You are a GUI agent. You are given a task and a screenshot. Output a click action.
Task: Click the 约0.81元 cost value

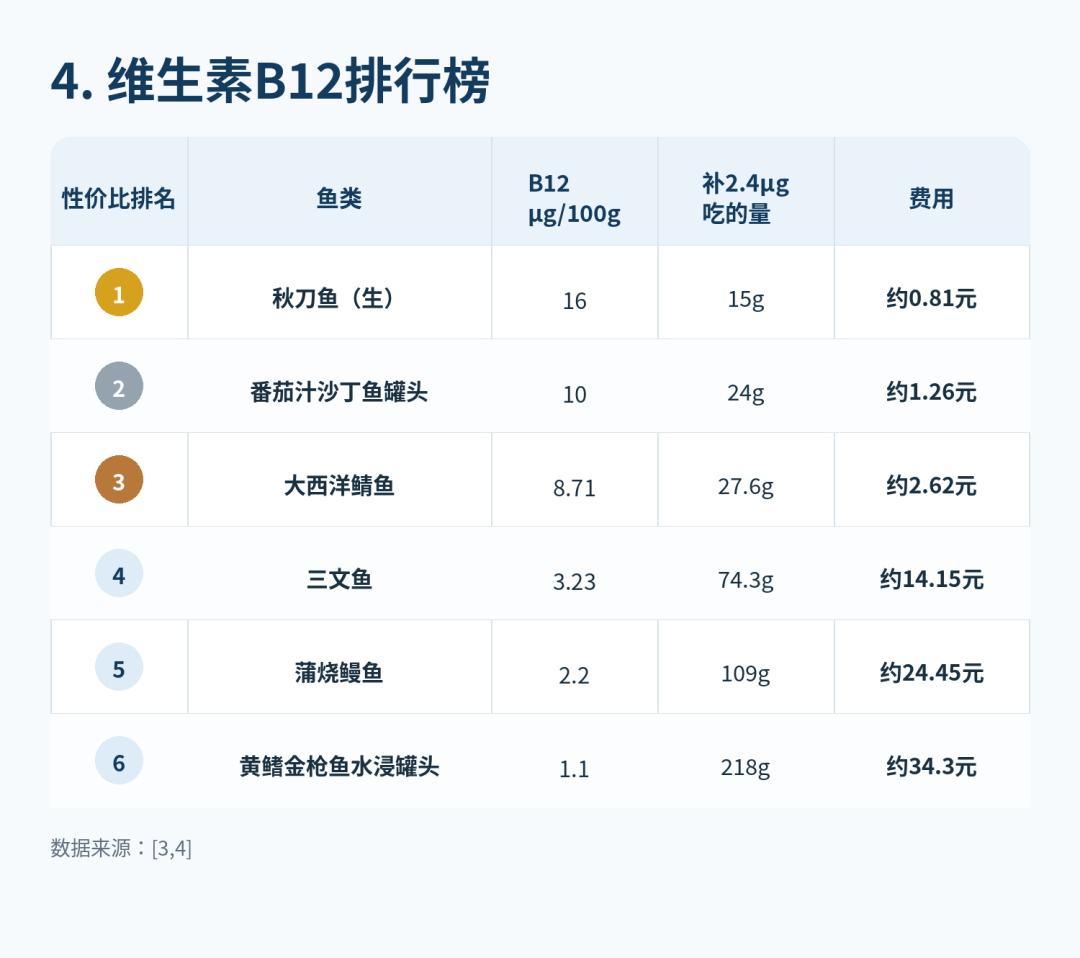click(931, 298)
